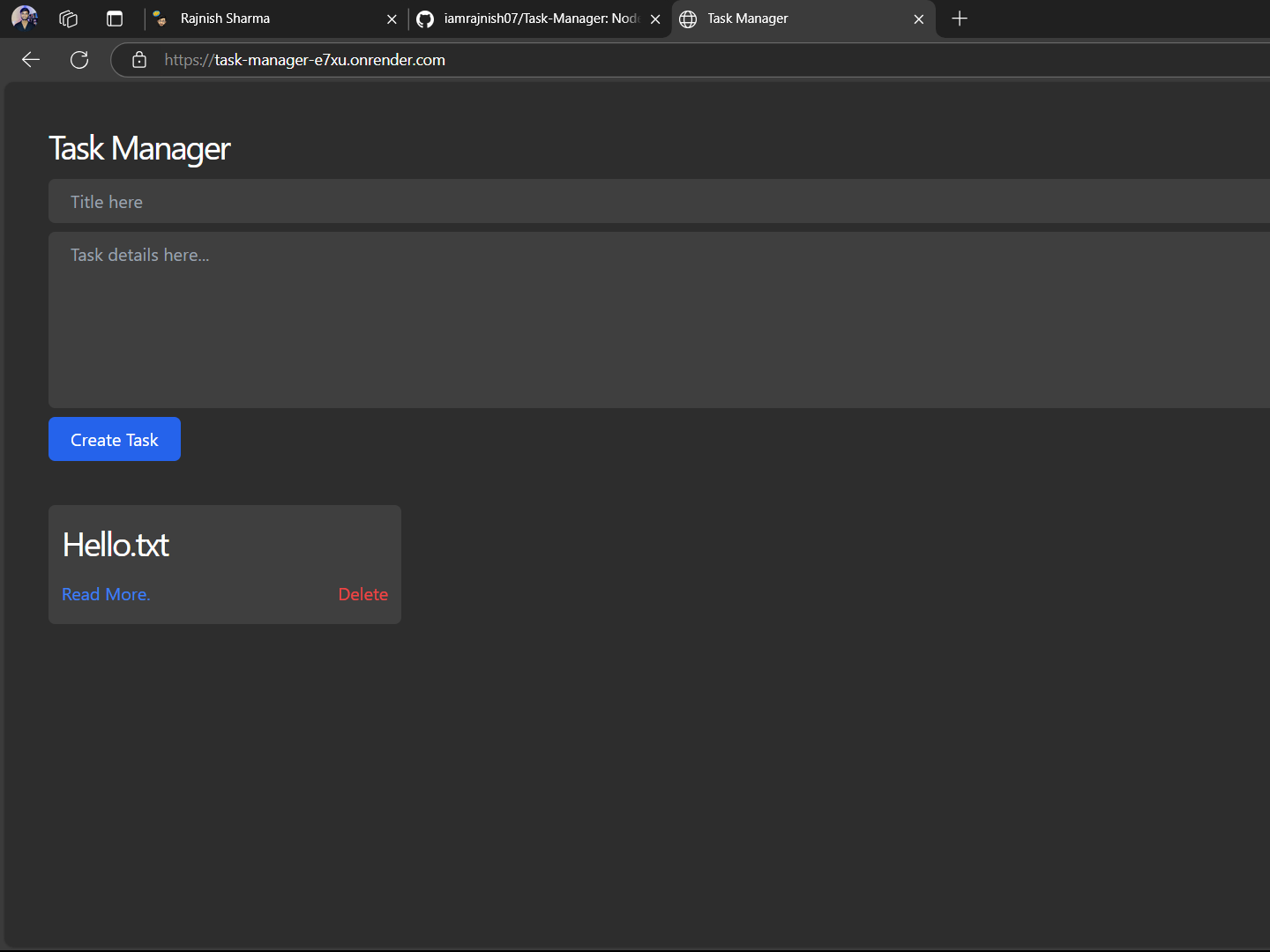The width and height of the screenshot is (1270, 952).
Task: Click the back navigation arrow
Action: click(x=30, y=59)
